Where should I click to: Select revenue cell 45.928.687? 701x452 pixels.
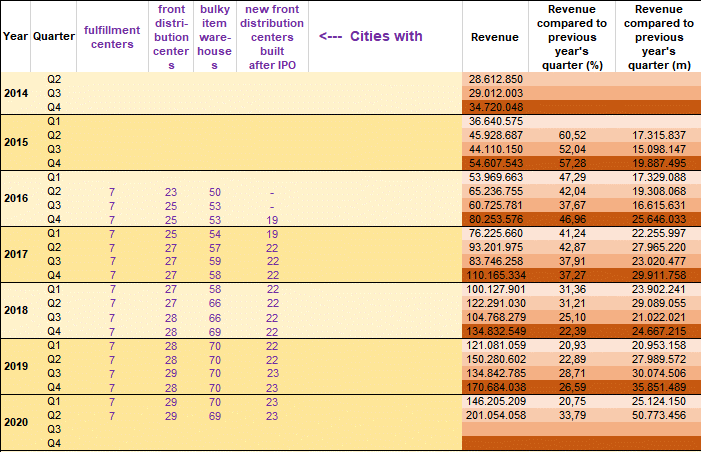pos(495,135)
